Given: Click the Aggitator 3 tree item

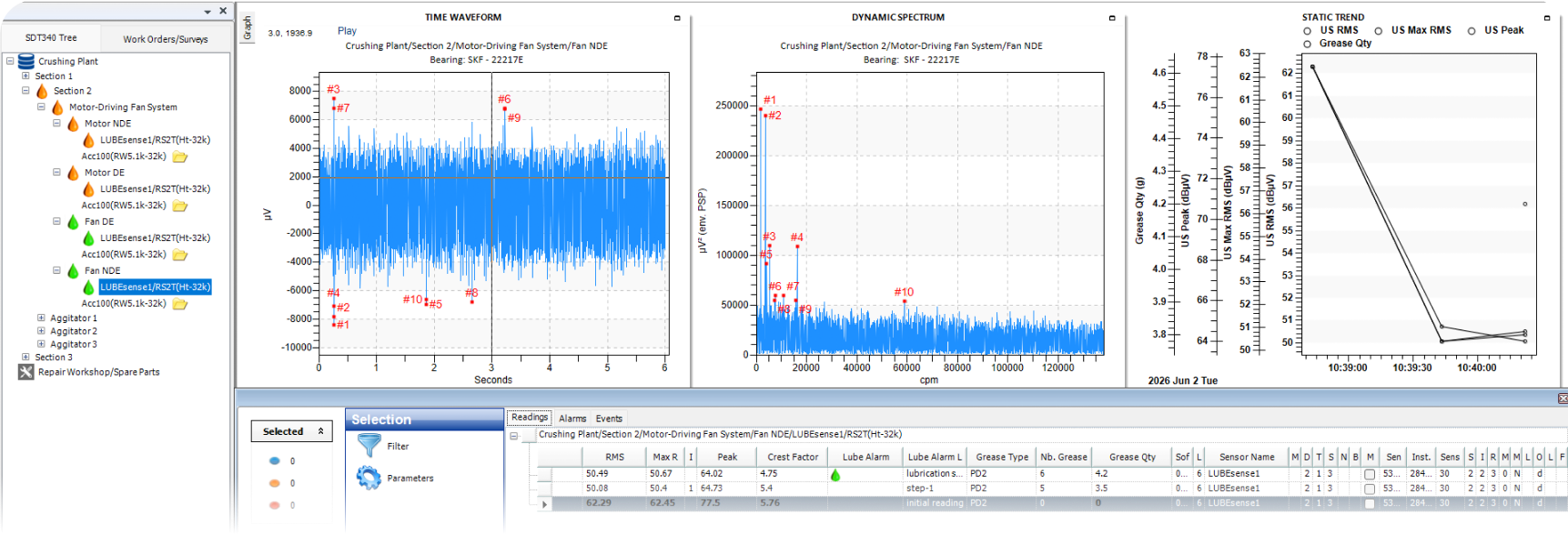Looking at the screenshot, I should (74, 345).
